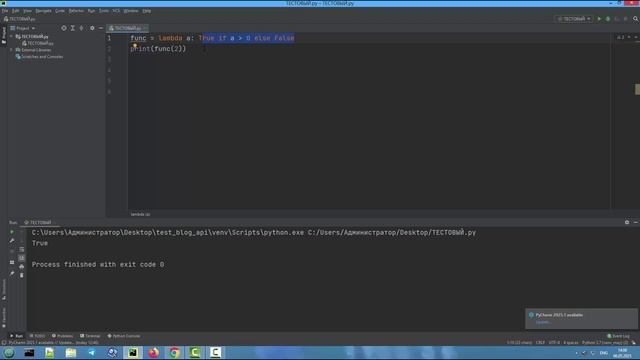640x360 pixels.
Task: Hide the Run panel with minus icon
Action: [x=636, y=222]
